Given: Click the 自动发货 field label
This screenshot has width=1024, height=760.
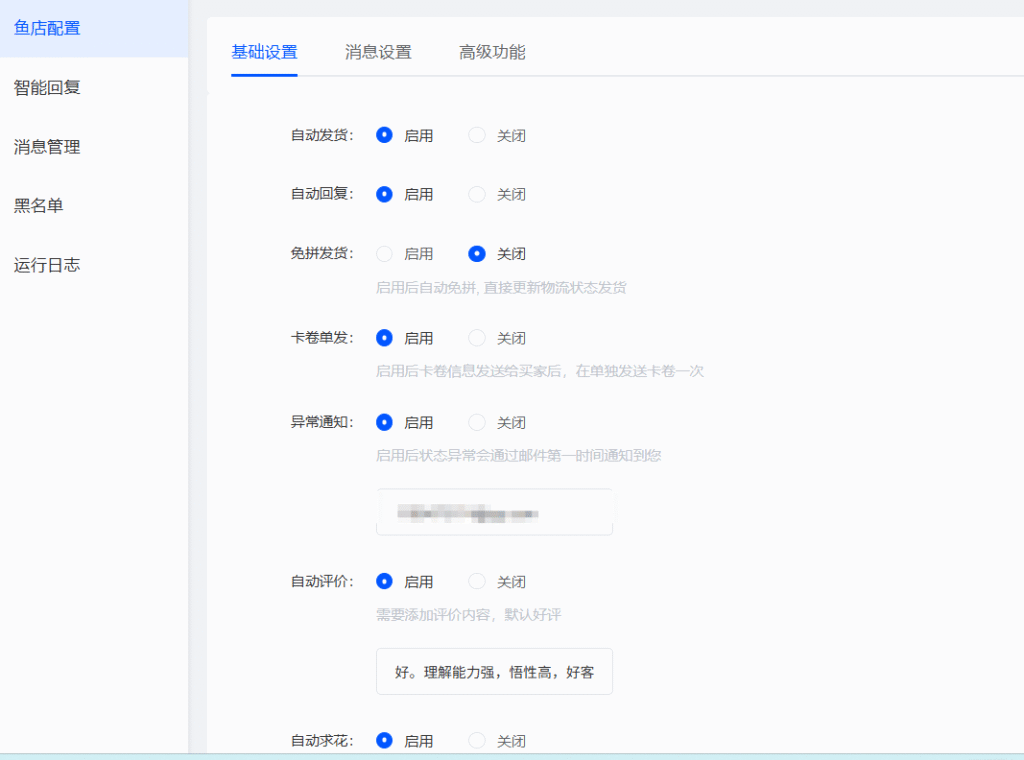Looking at the screenshot, I should pos(322,135).
